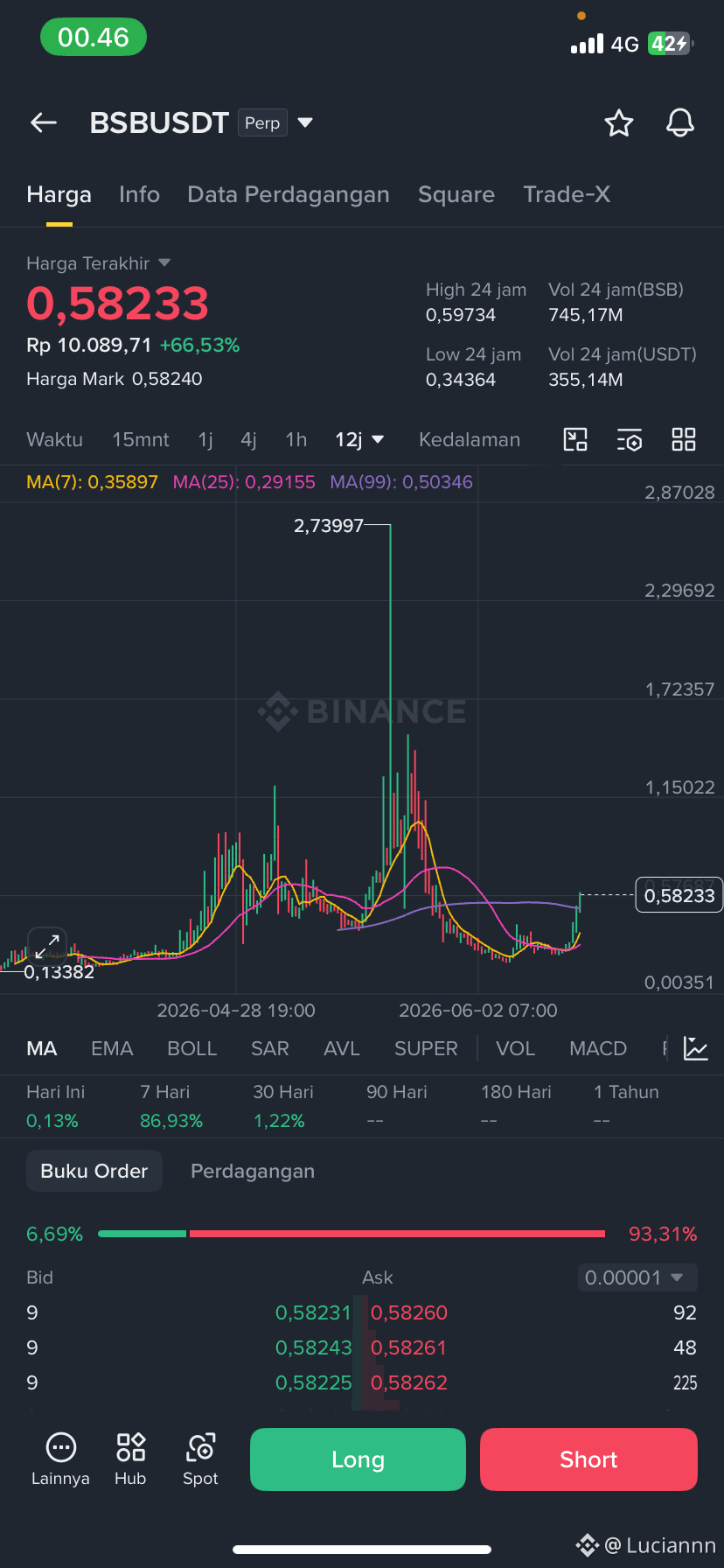Switch to Kedalaman depth view

(x=470, y=439)
